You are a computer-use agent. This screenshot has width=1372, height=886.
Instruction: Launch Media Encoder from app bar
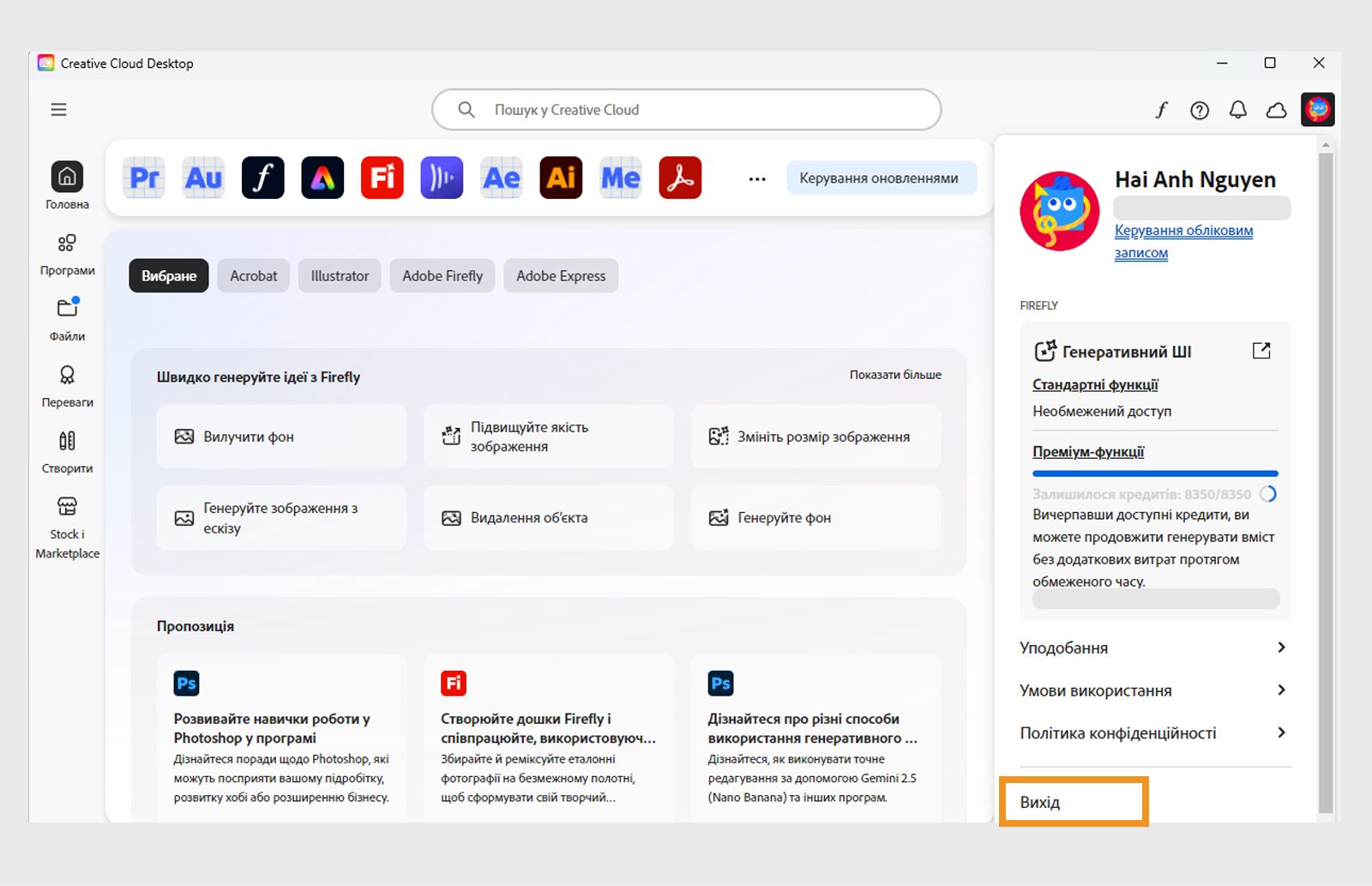(x=621, y=178)
